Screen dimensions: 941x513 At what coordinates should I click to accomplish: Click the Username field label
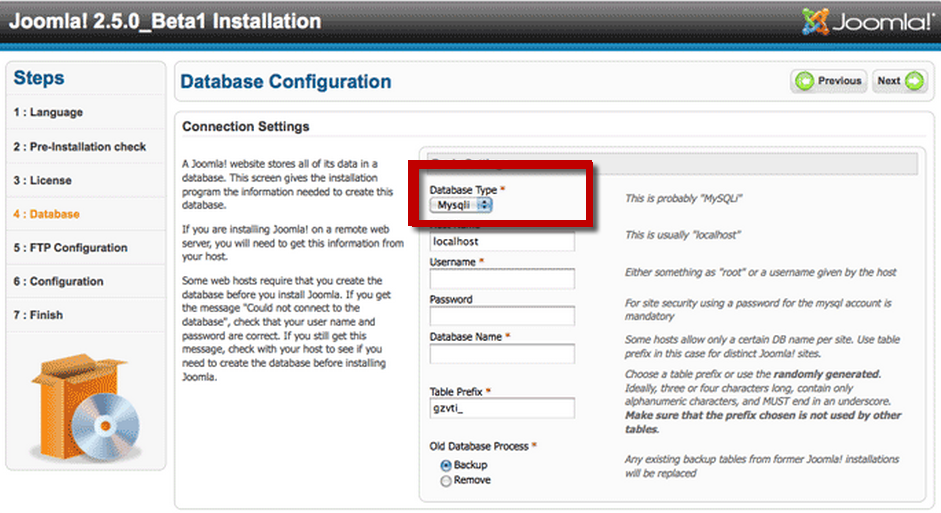point(452,262)
